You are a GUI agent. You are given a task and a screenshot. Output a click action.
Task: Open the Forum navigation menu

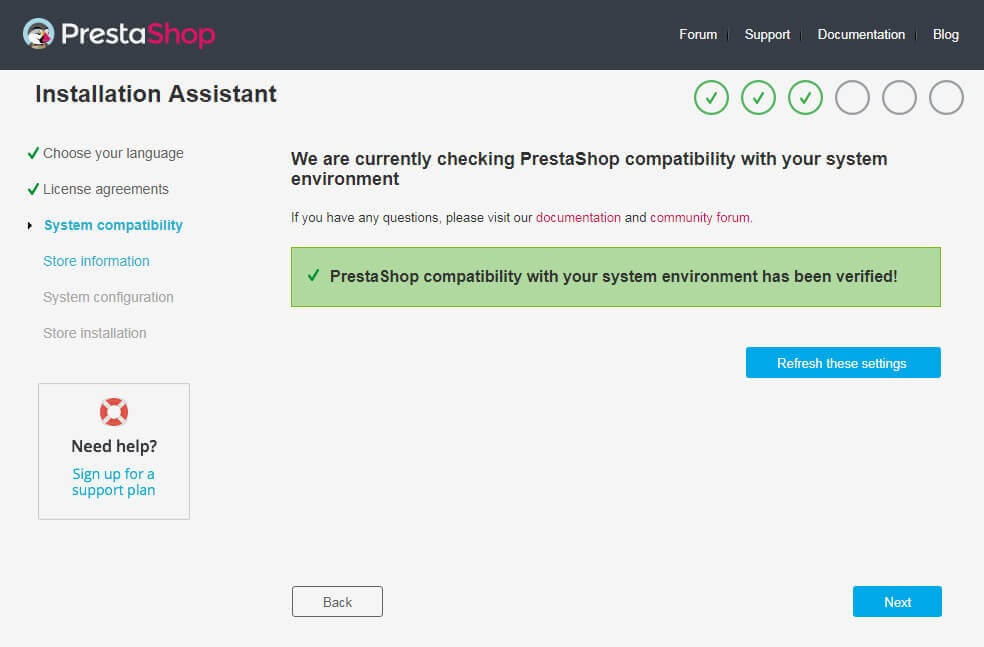698,34
